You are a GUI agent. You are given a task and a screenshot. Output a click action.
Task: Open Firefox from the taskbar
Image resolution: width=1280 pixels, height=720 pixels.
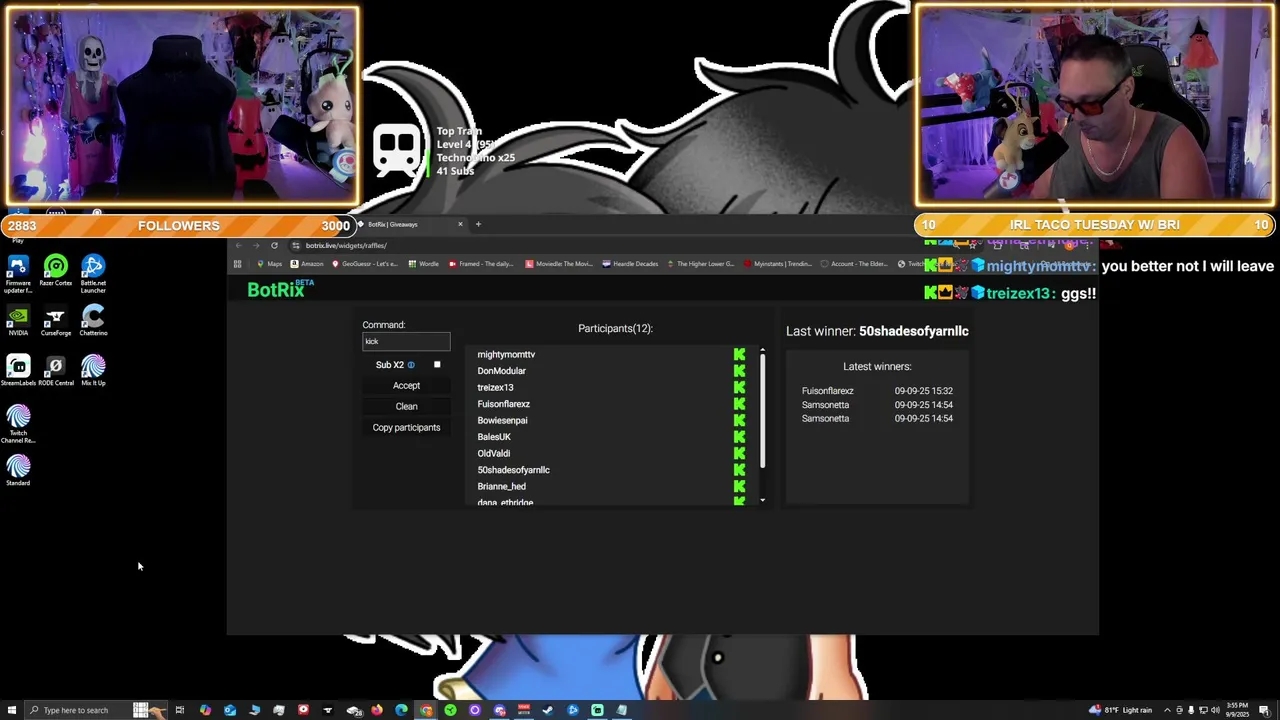tap(377, 710)
